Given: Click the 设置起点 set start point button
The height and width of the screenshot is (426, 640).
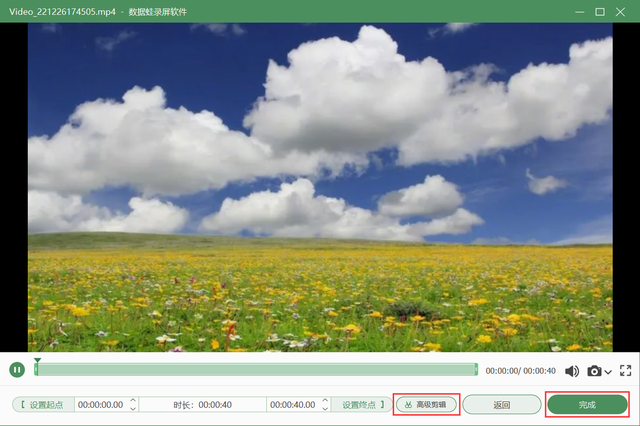Looking at the screenshot, I should pyautogui.click(x=43, y=404).
